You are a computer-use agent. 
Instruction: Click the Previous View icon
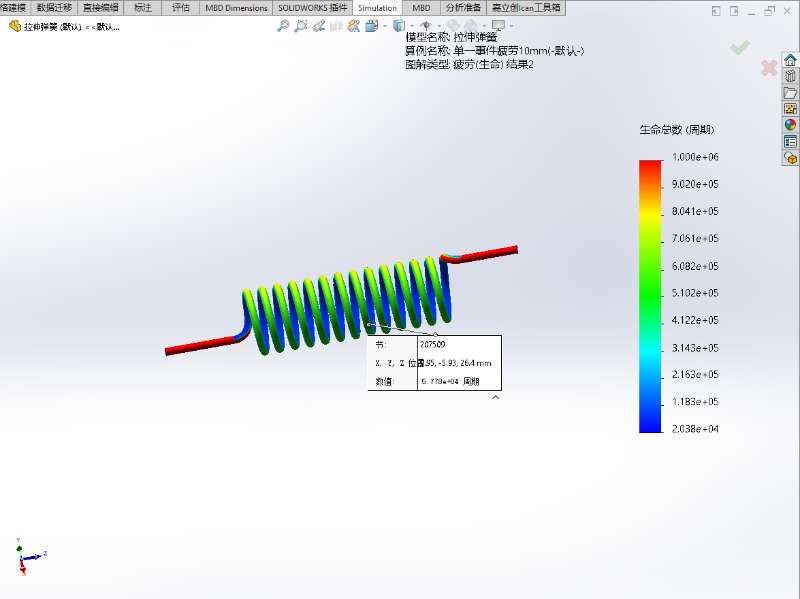(319, 26)
